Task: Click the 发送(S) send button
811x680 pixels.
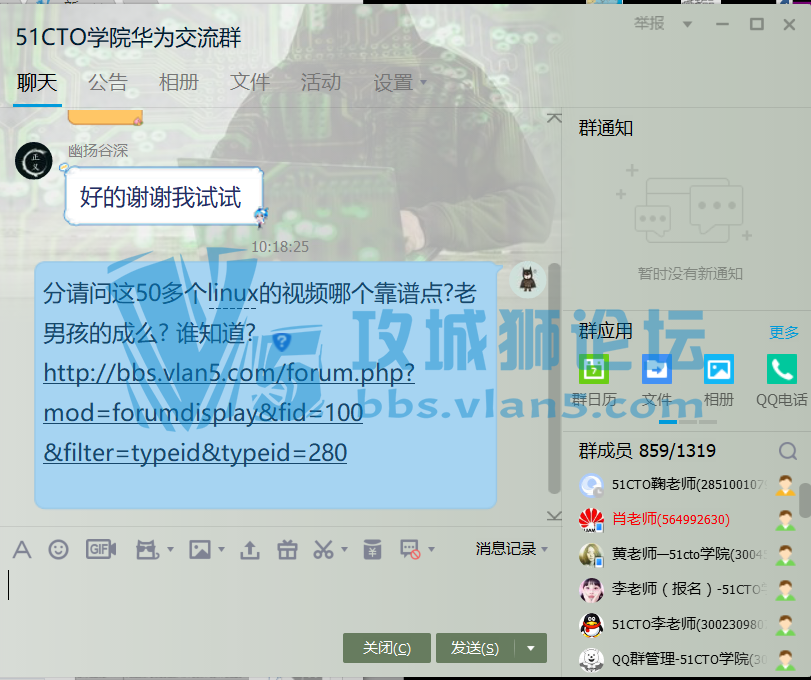Action: pyautogui.click(x=475, y=648)
